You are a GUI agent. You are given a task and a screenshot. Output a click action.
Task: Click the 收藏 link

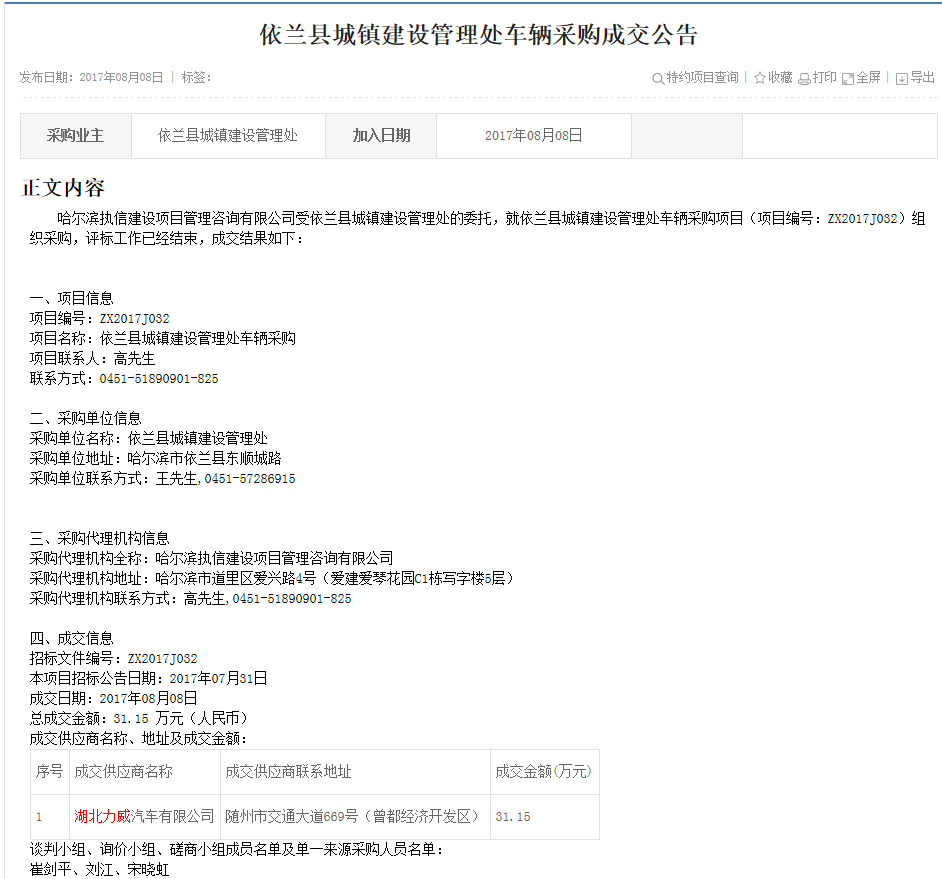coord(780,78)
